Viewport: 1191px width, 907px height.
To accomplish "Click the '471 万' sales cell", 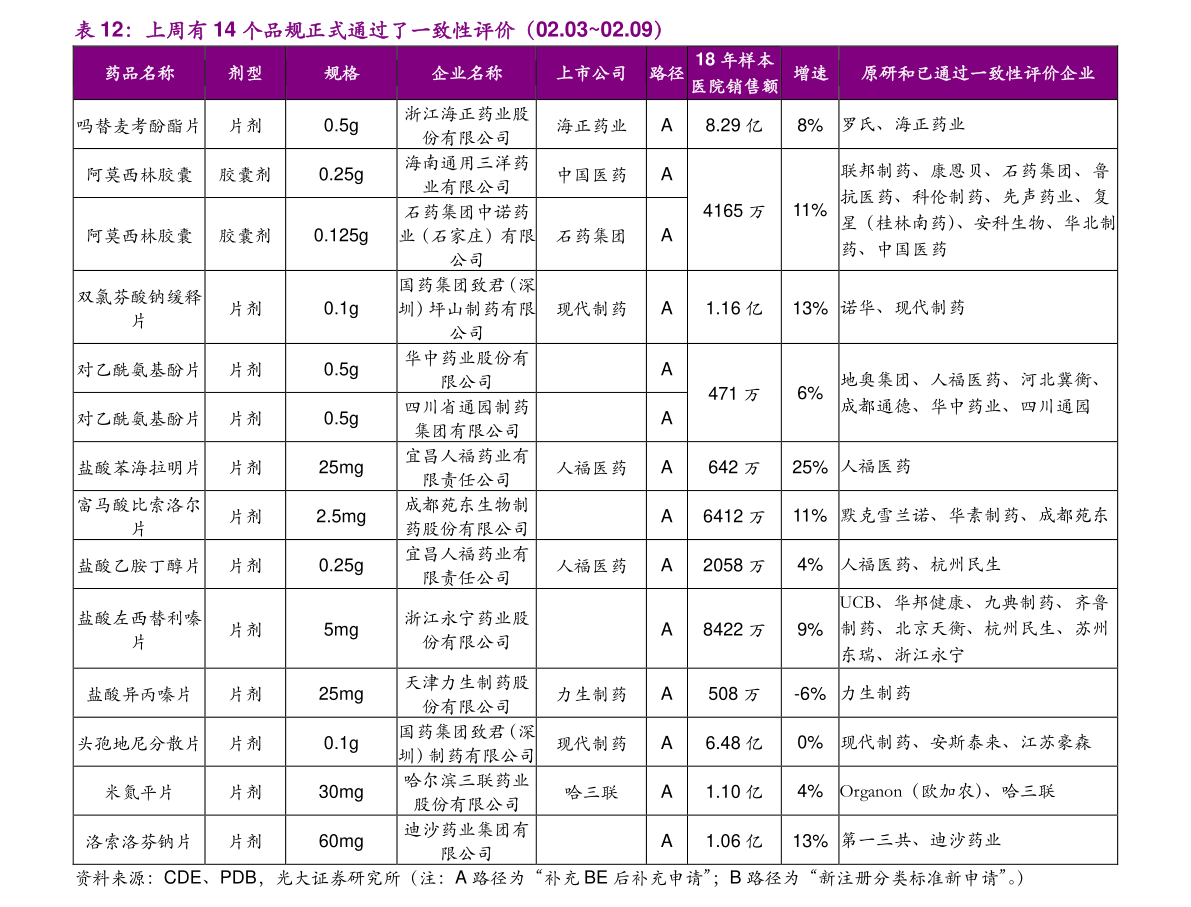I will click(734, 393).
